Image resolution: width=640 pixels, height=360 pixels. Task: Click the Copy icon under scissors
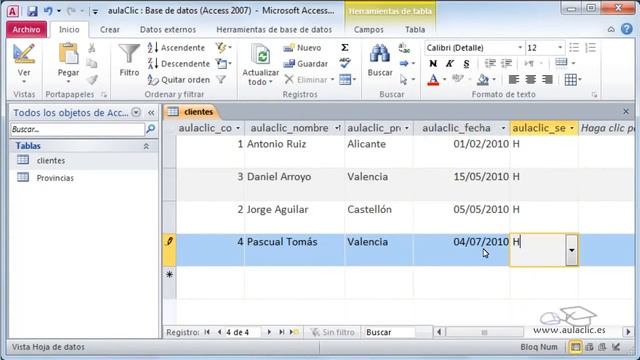92,64
